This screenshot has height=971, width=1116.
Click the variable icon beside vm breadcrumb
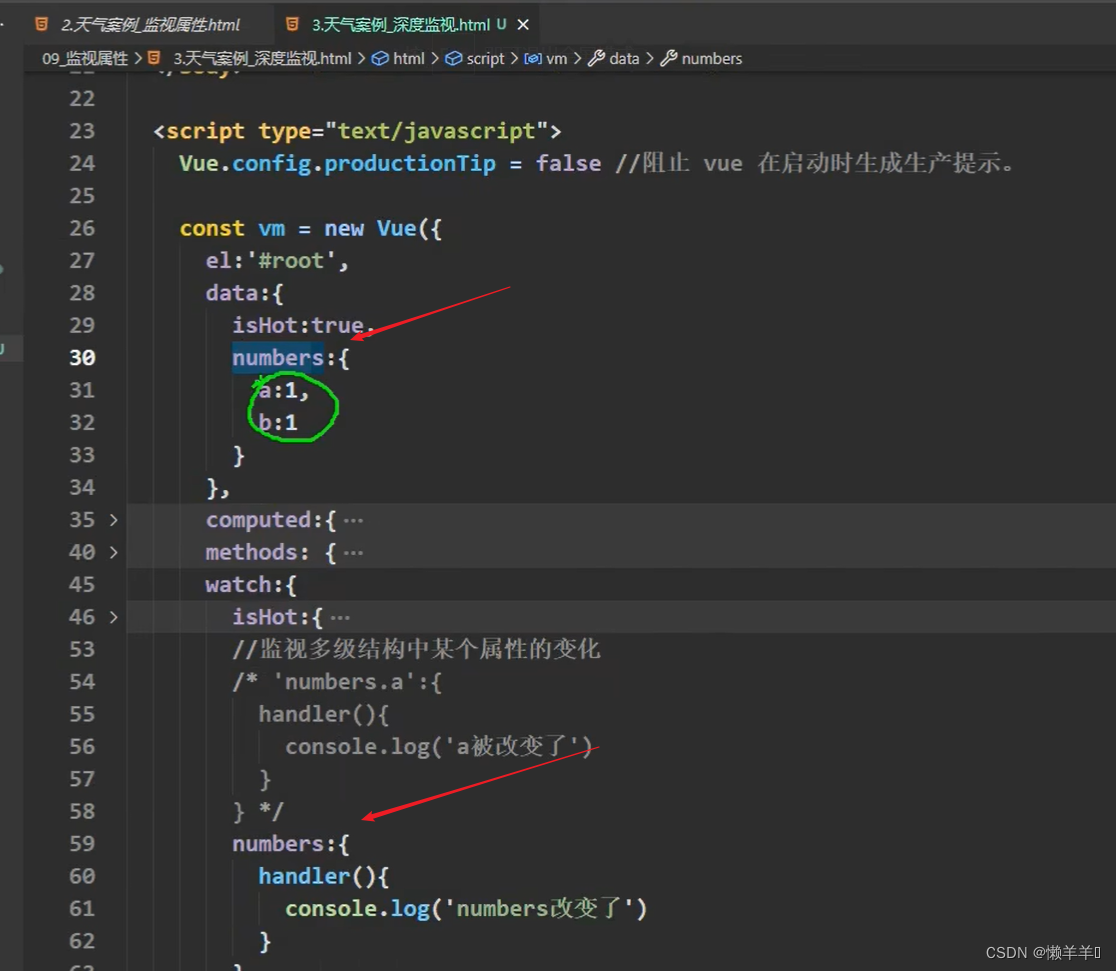point(533,58)
